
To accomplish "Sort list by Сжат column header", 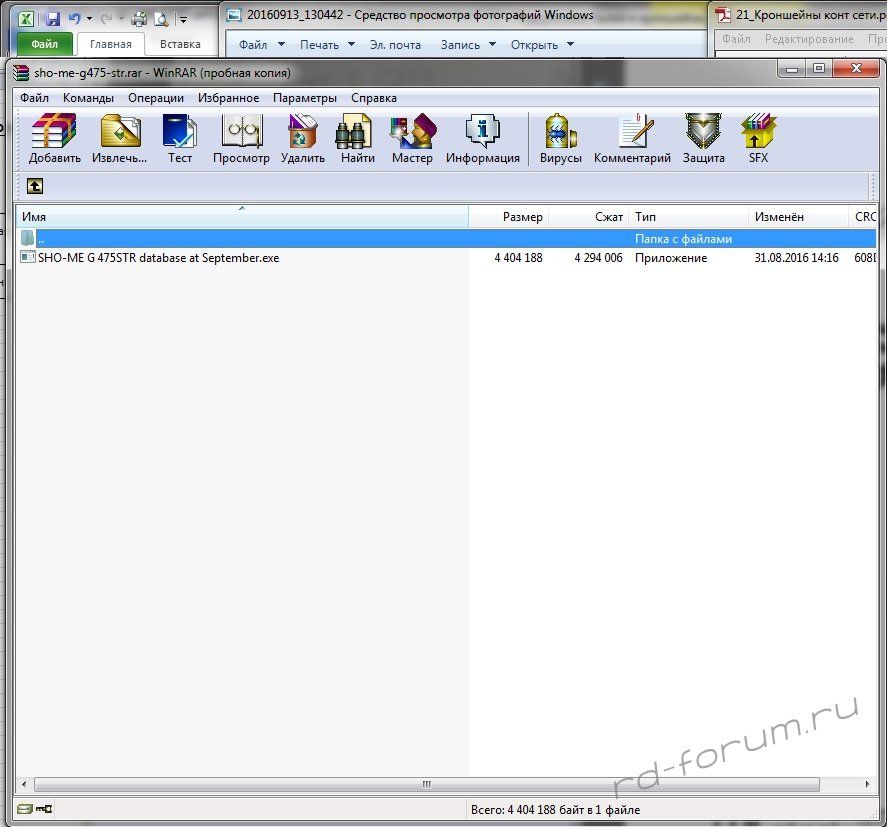I will tap(589, 217).
